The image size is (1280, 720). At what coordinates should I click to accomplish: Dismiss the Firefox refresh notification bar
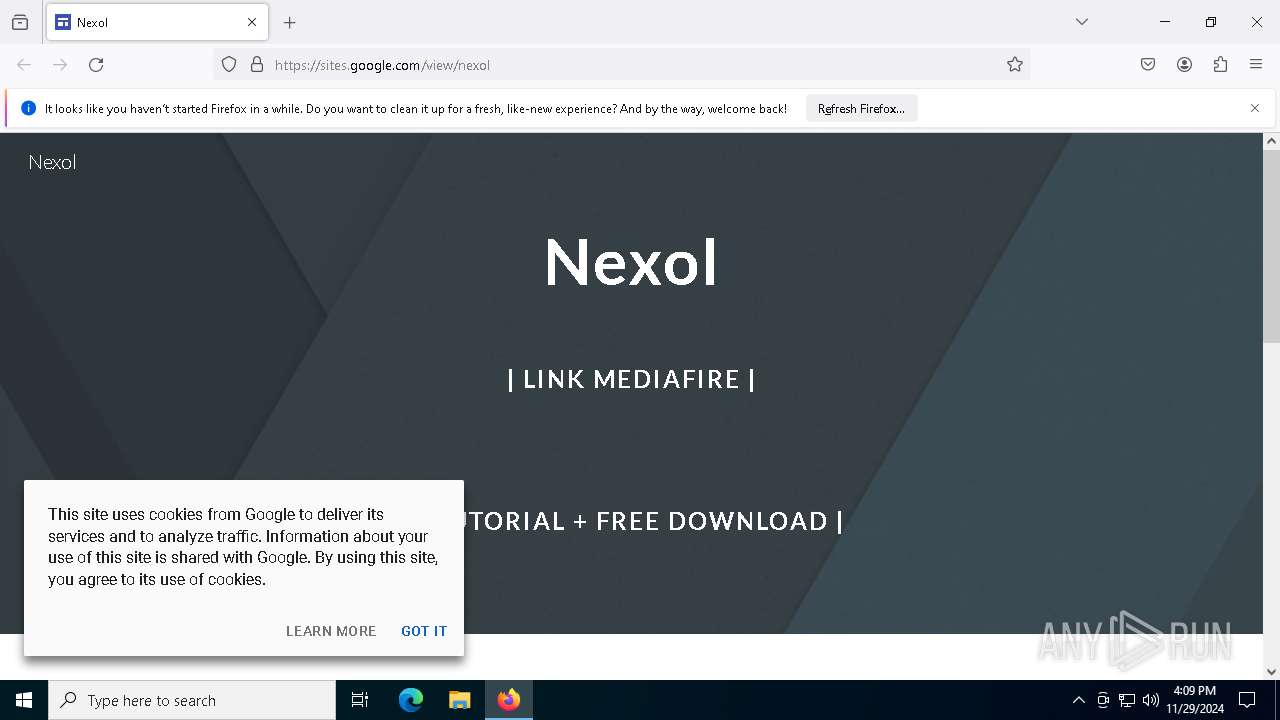pos(1255,108)
